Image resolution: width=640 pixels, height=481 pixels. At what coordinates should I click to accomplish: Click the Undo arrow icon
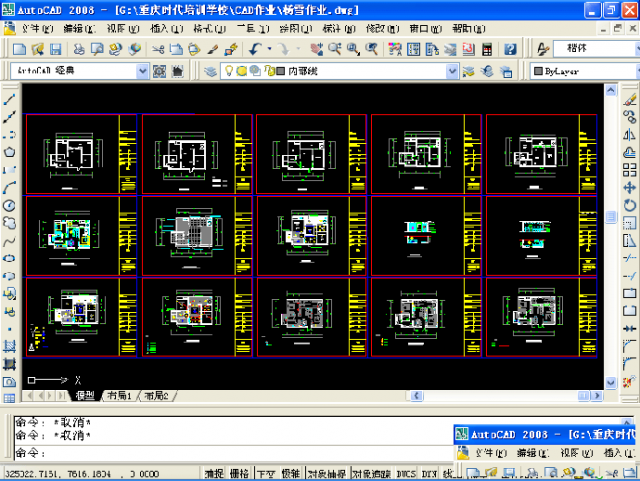(x=256, y=48)
